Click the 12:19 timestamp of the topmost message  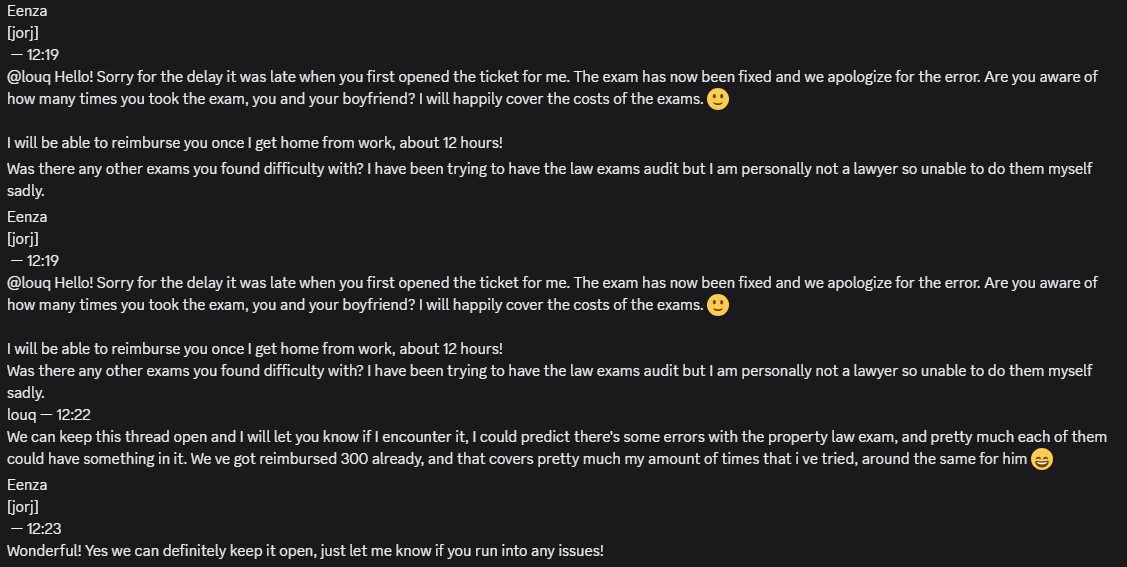click(x=42, y=55)
